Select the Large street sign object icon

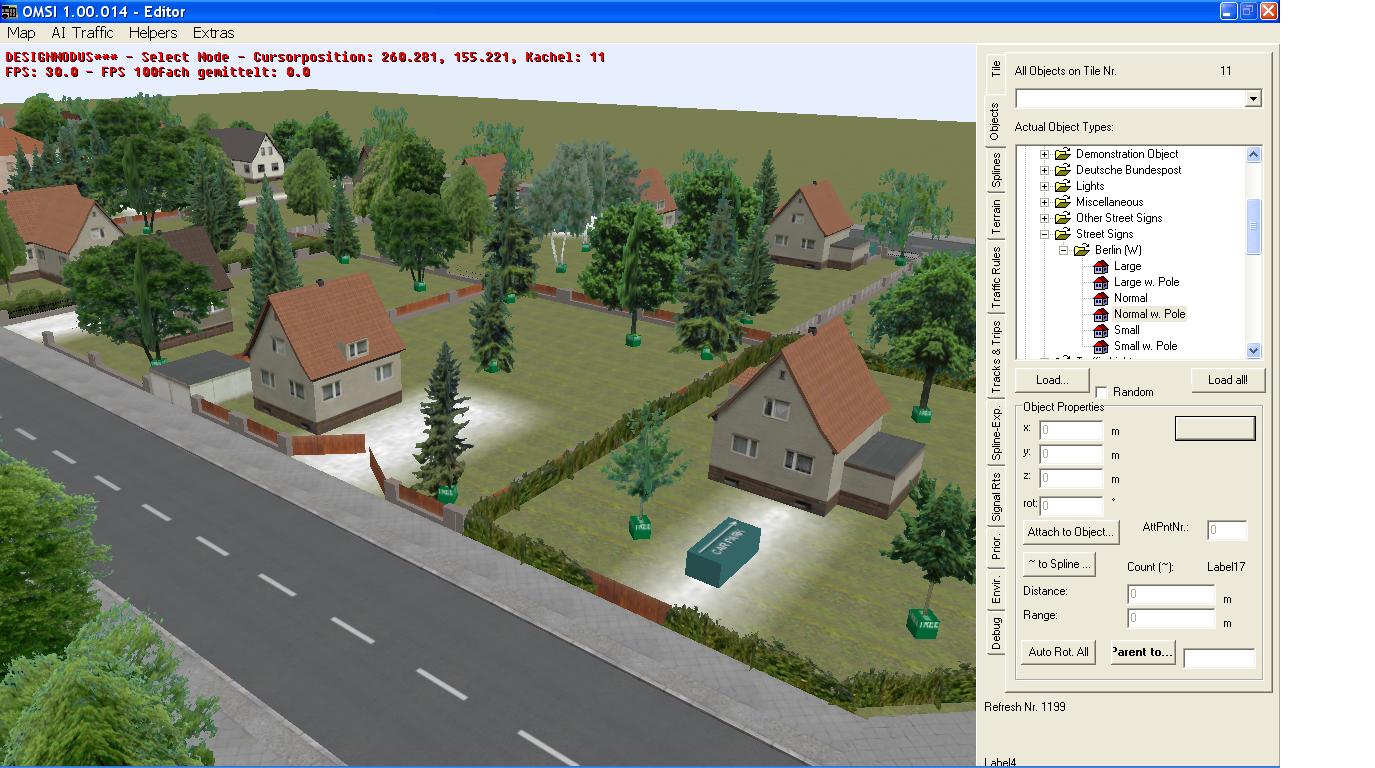[1101, 266]
